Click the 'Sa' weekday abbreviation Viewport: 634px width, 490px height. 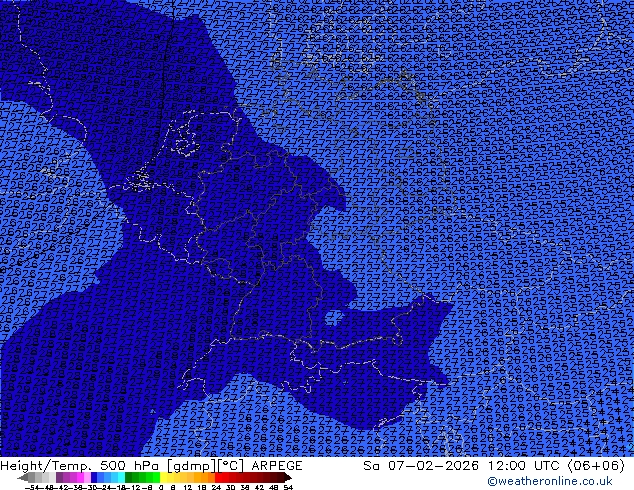tap(371, 466)
